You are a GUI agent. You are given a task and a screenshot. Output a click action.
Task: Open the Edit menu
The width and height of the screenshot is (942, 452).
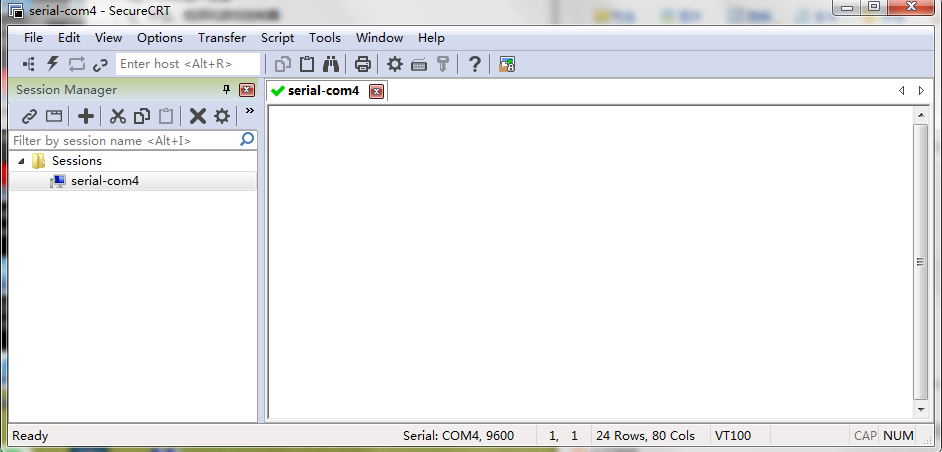[x=69, y=38]
